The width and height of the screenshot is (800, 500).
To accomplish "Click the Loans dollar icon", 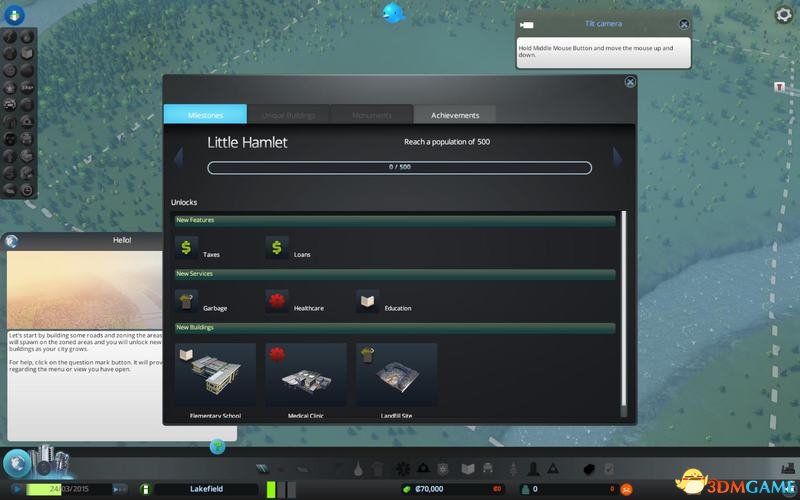I will [277, 247].
